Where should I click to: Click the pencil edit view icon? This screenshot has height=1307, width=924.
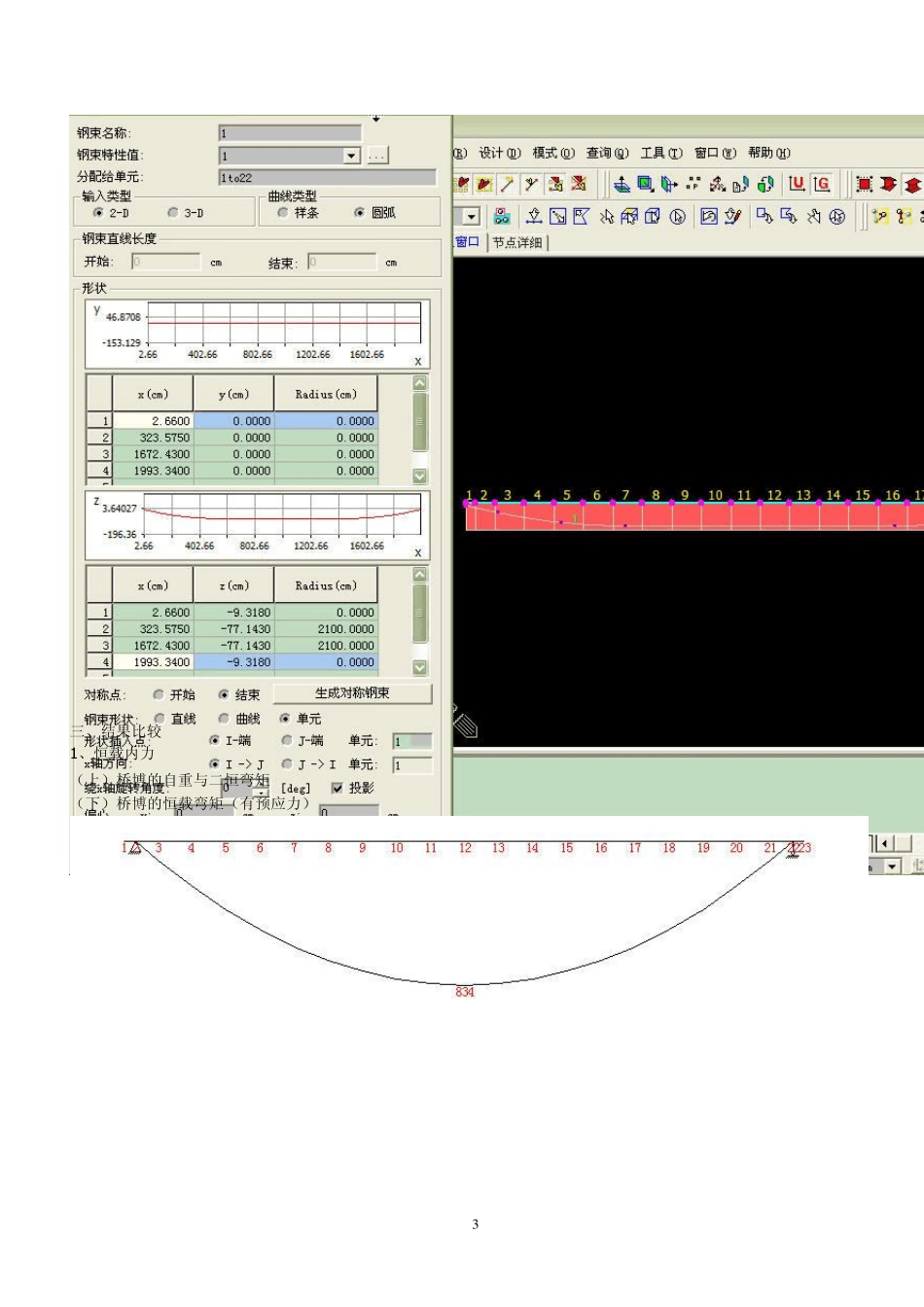pos(733,216)
